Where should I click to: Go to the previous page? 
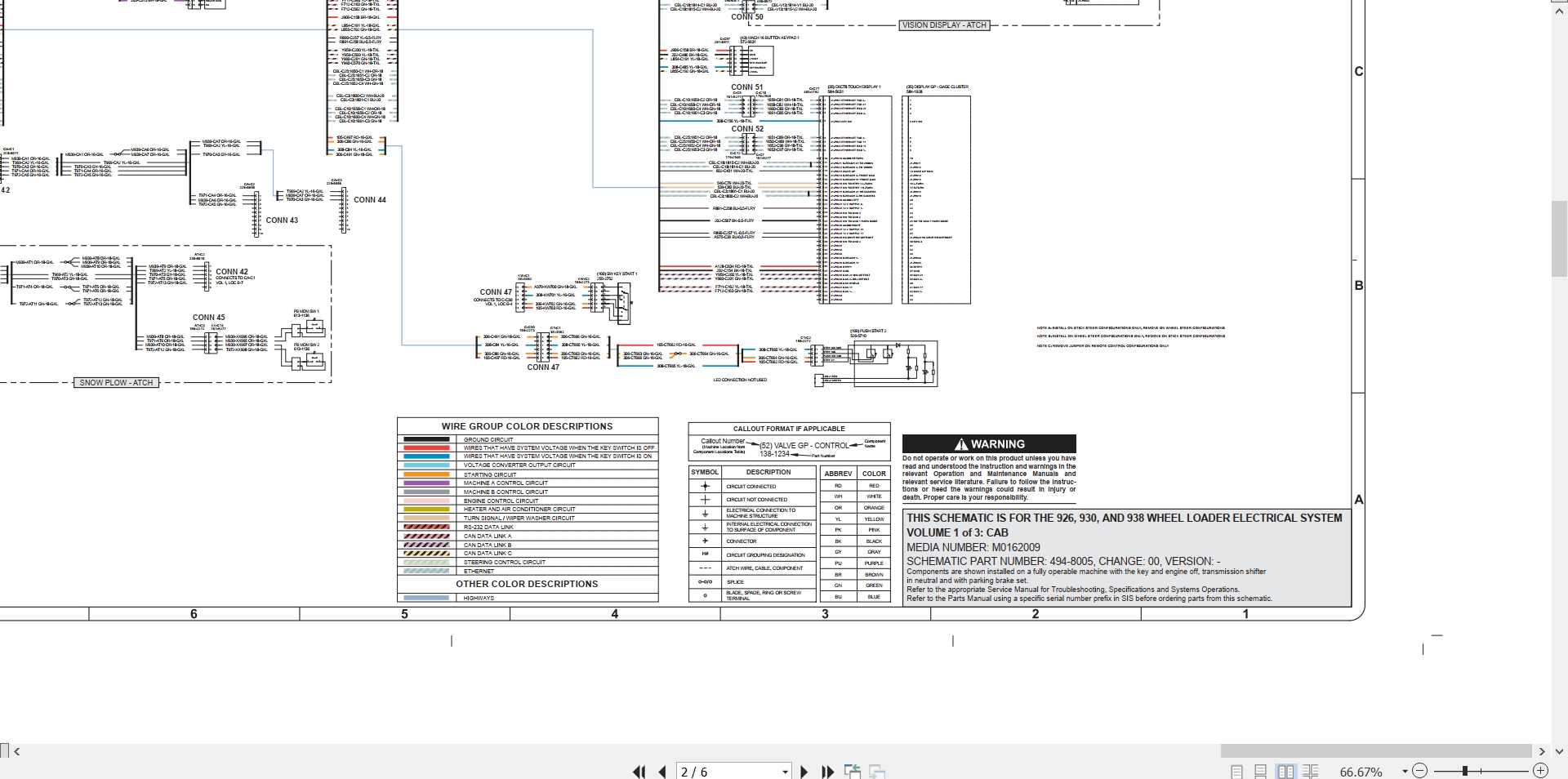pos(662,772)
